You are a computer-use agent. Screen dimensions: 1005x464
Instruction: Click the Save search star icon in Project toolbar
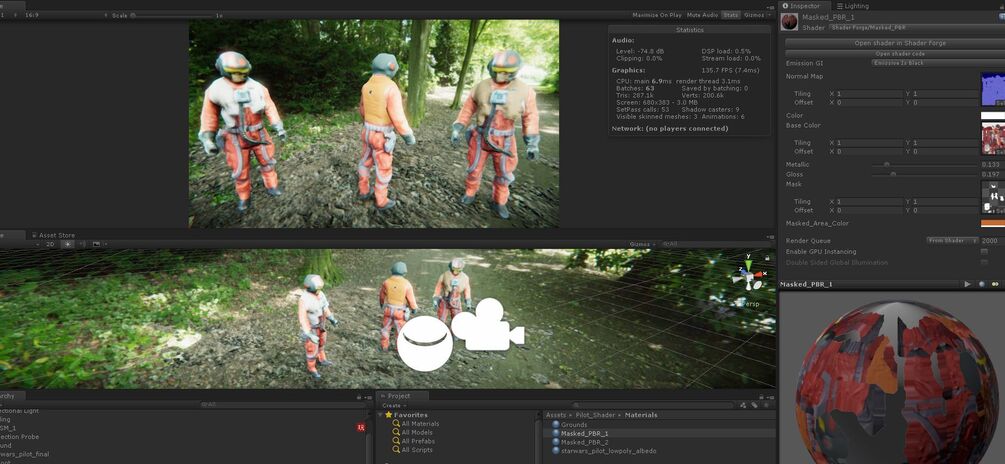point(766,405)
